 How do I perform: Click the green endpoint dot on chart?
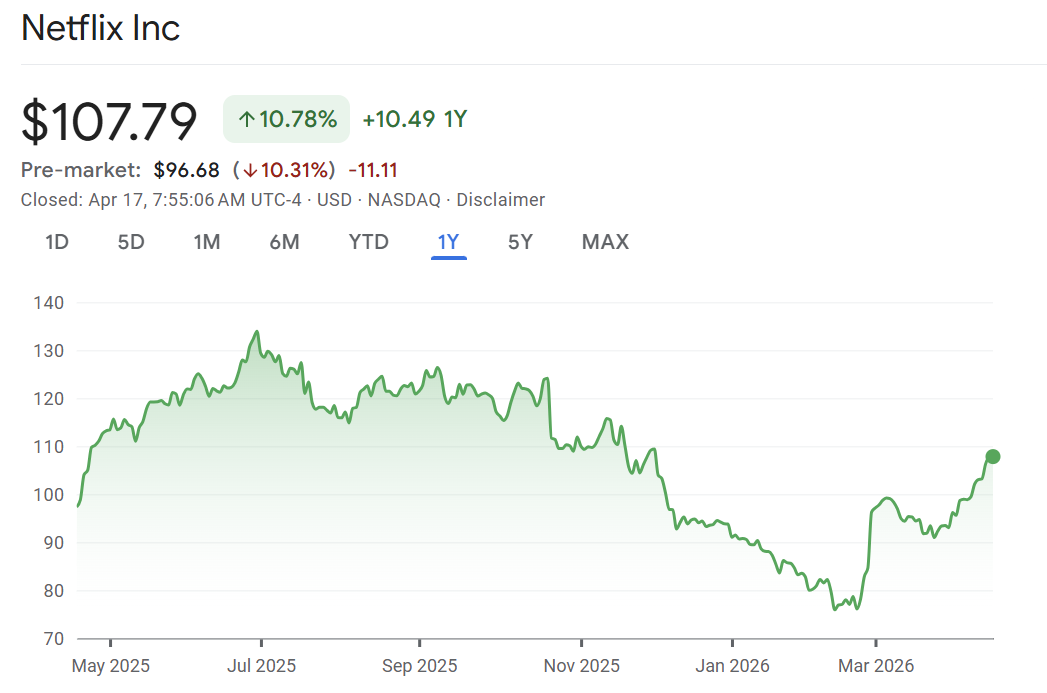point(992,457)
